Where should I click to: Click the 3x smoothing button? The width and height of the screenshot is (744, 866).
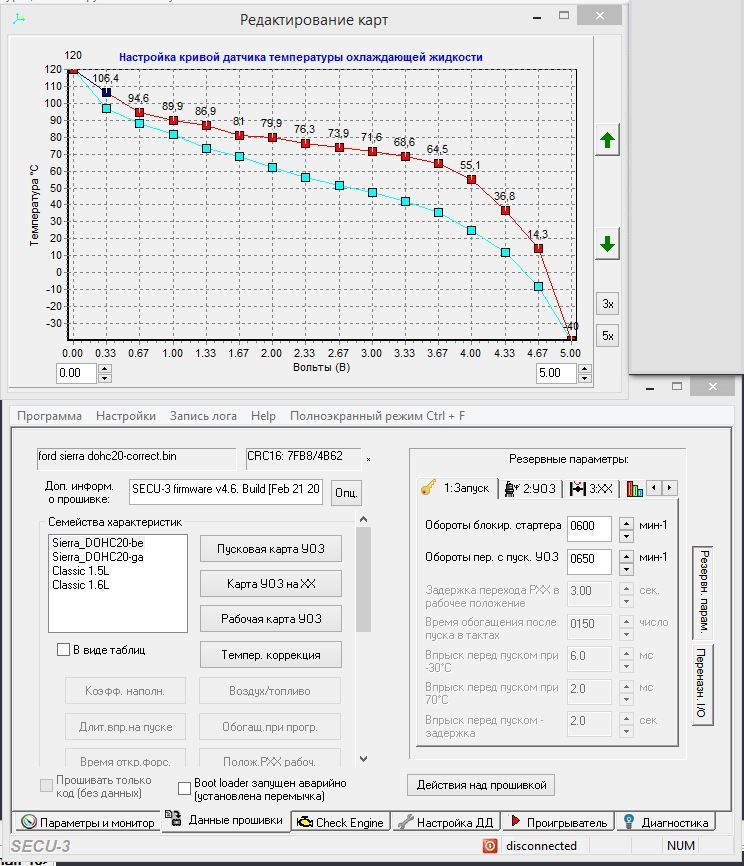click(607, 304)
